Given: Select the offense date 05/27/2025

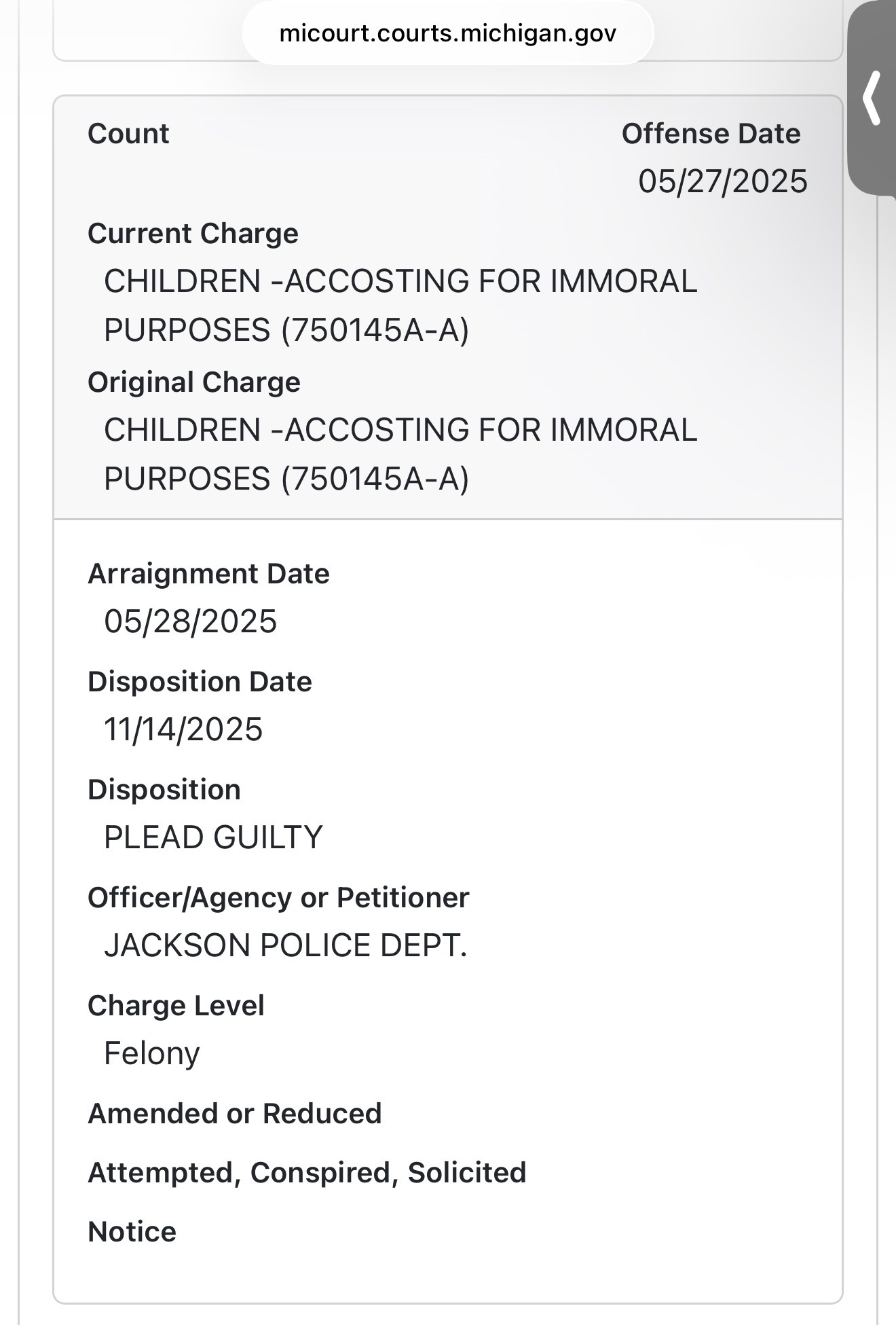Looking at the screenshot, I should point(722,181).
